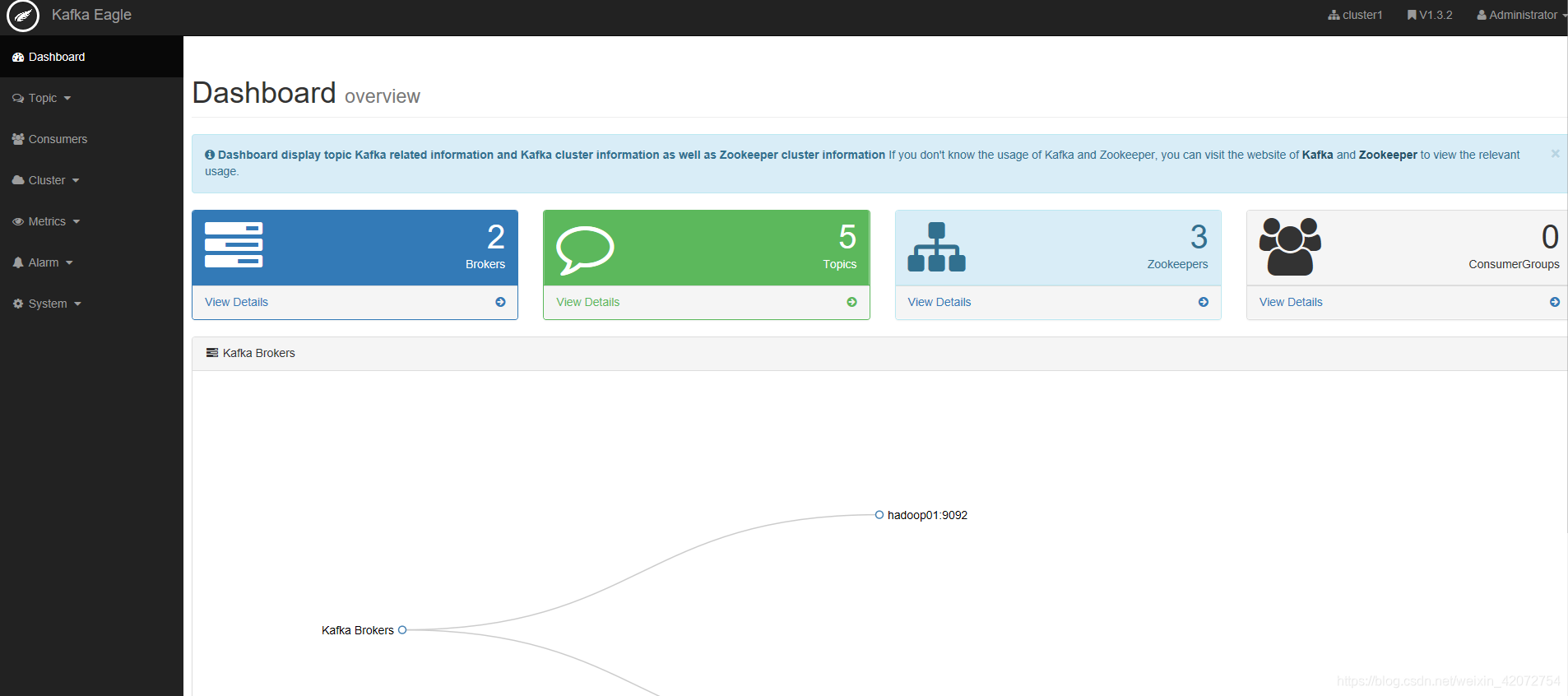Screen dimensions: 1568x696
Task: View Details for ConsumerGroups
Action: tap(1291, 302)
